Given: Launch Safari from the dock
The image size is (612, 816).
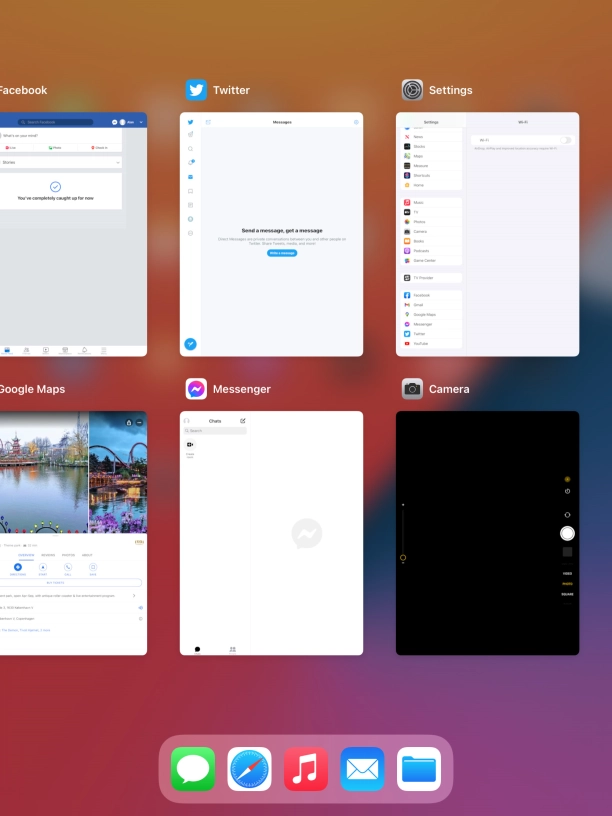Looking at the screenshot, I should point(249,769).
